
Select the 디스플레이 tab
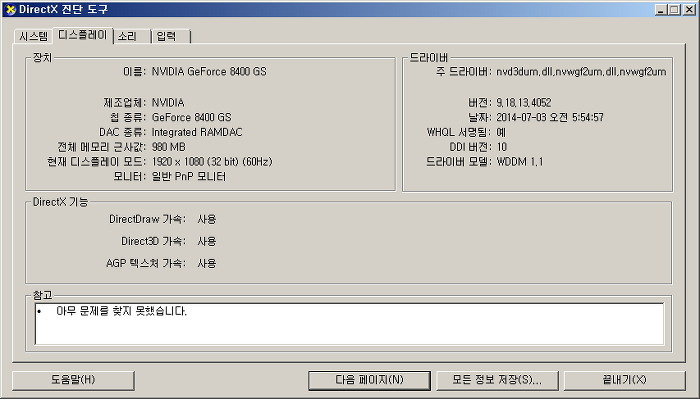(x=83, y=35)
